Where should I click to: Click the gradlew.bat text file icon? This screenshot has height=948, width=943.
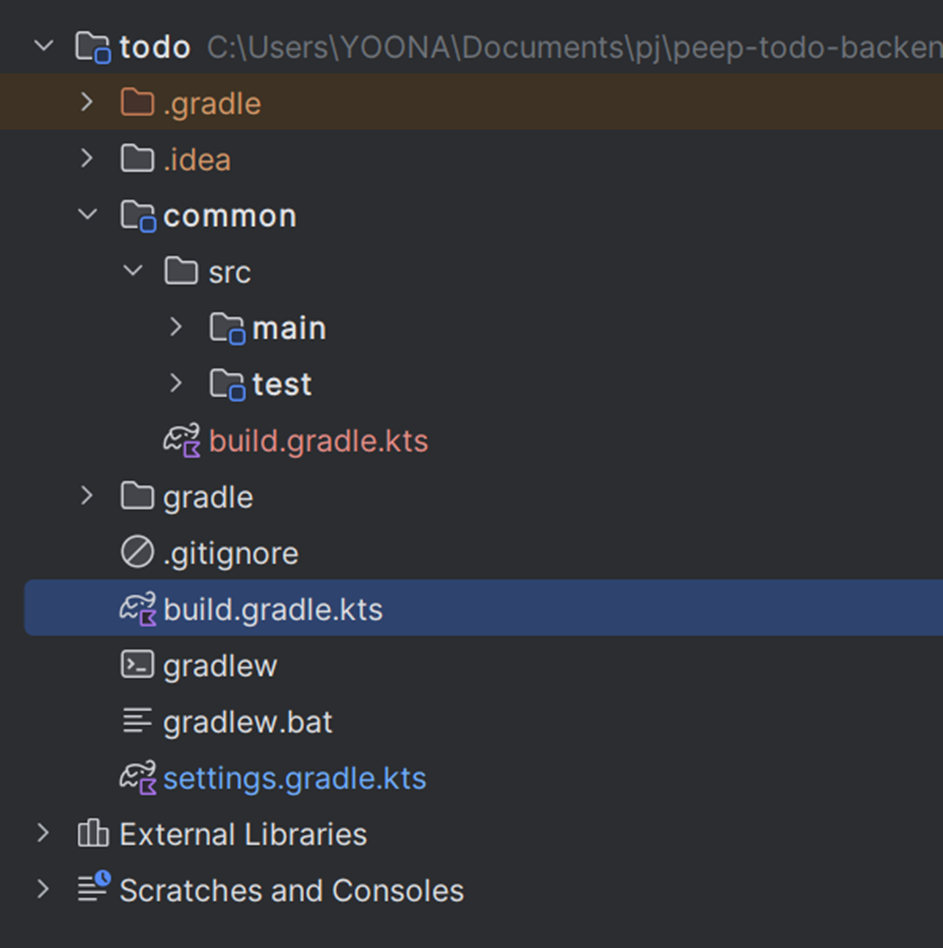tap(137, 721)
